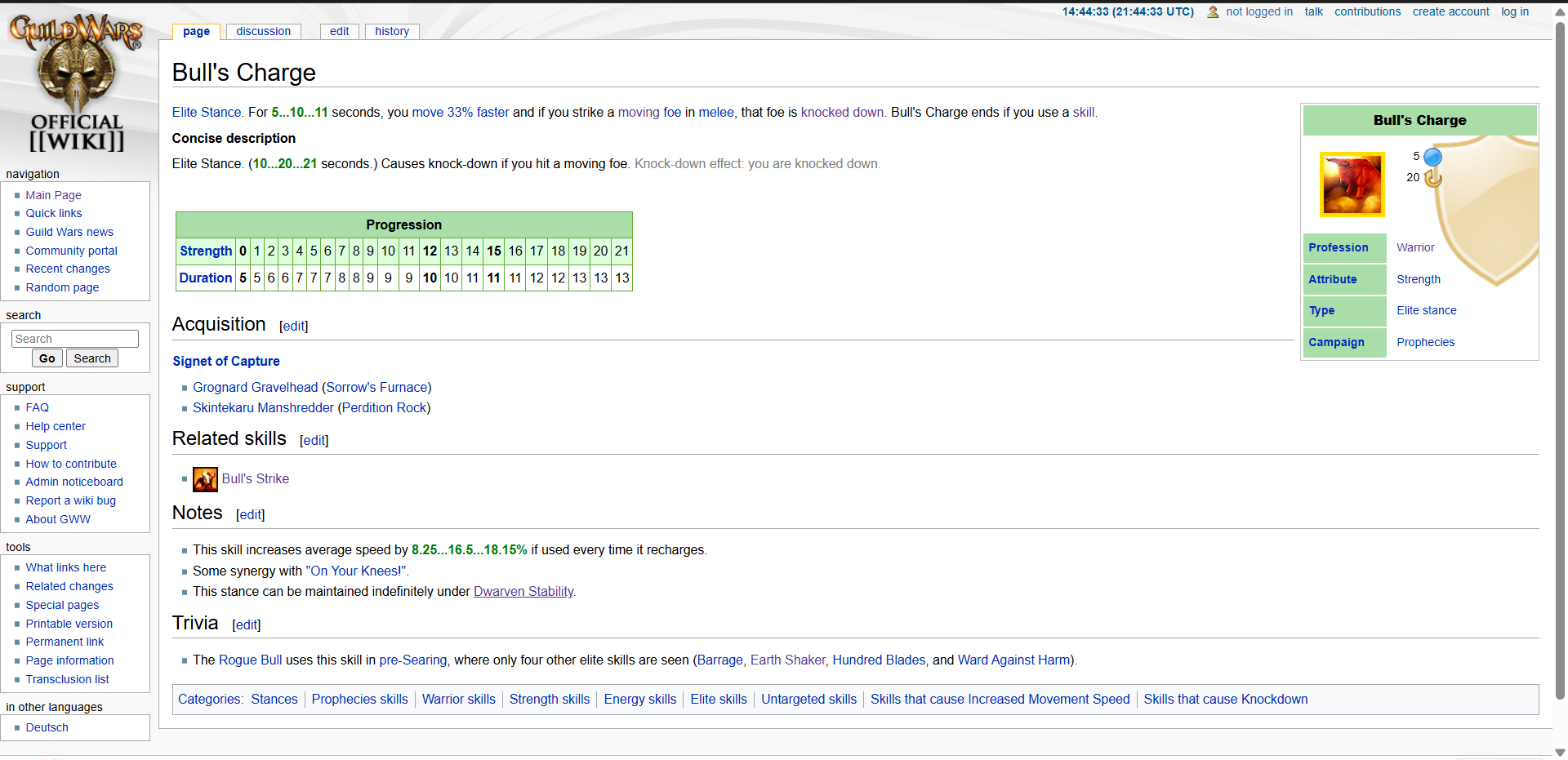Click the Search button
Viewport: 1568px width, 760px height.
pyautogui.click(x=92, y=358)
